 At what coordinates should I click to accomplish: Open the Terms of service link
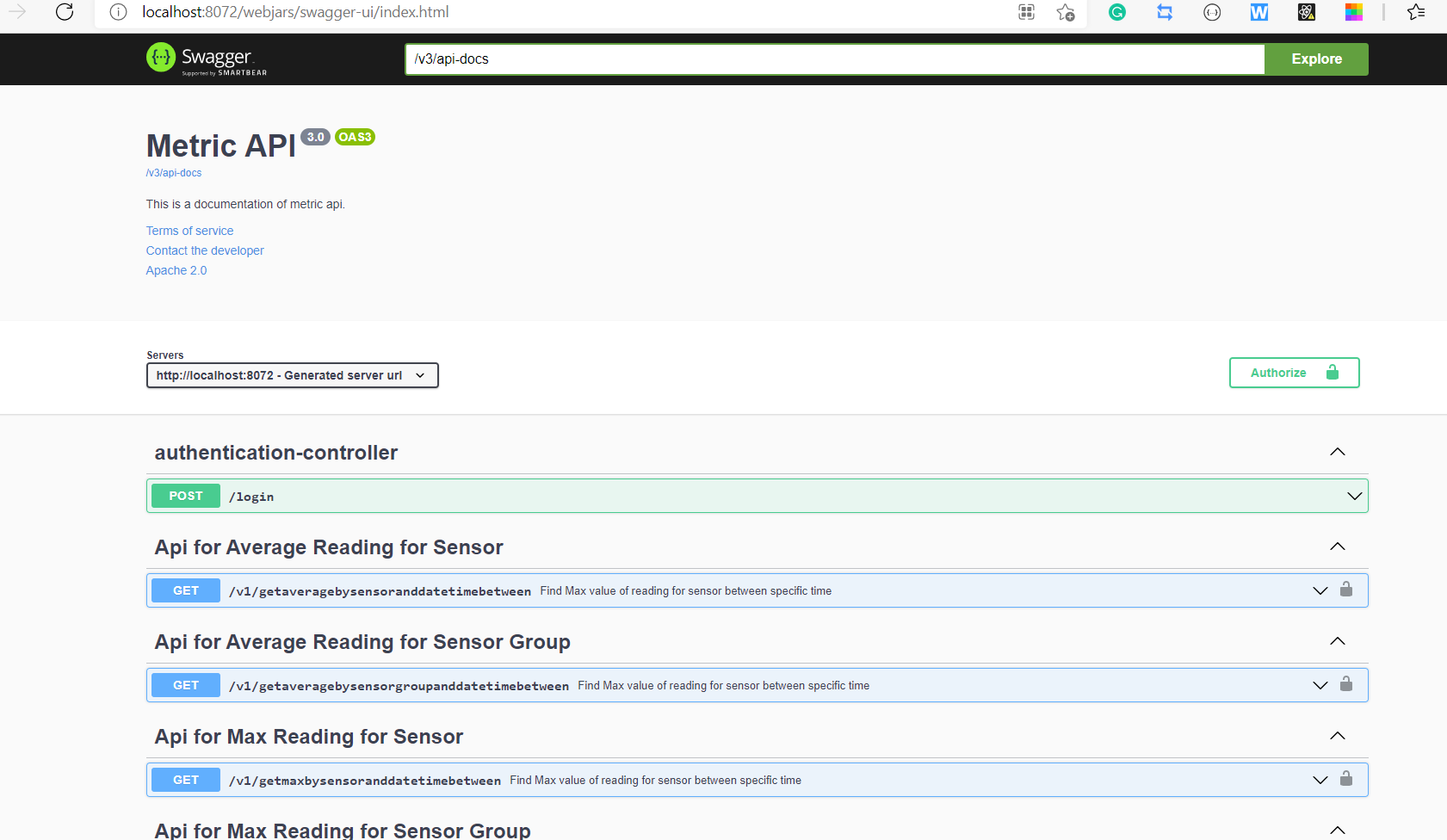(189, 231)
